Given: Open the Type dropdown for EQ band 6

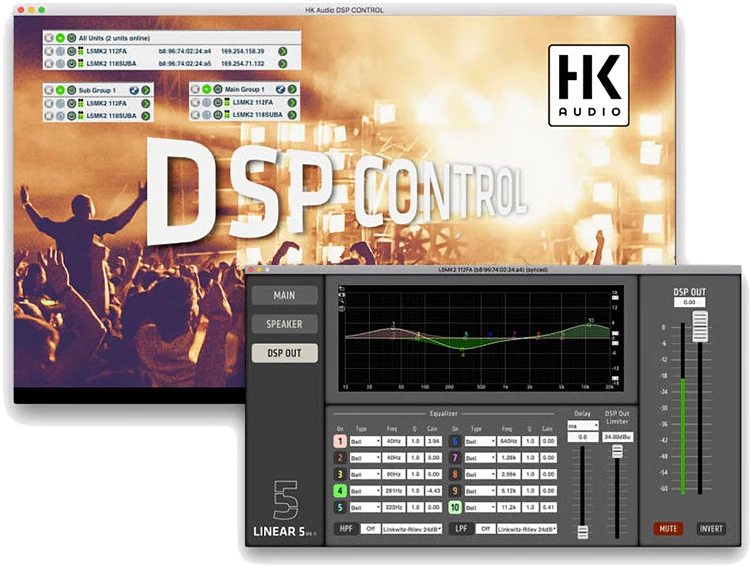Looking at the screenshot, I should (480, 442).
